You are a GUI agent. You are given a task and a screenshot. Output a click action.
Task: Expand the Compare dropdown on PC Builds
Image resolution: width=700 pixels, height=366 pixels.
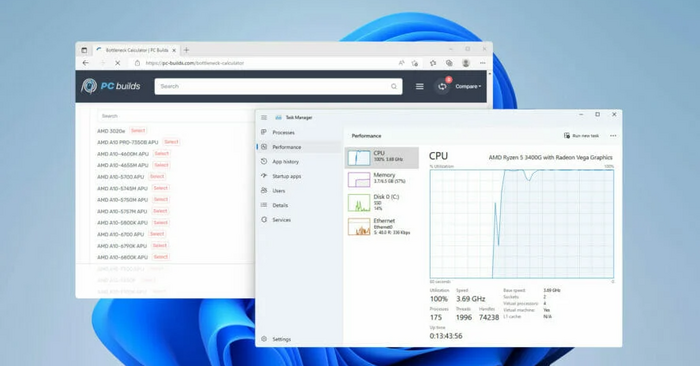[x=468, y=87]
